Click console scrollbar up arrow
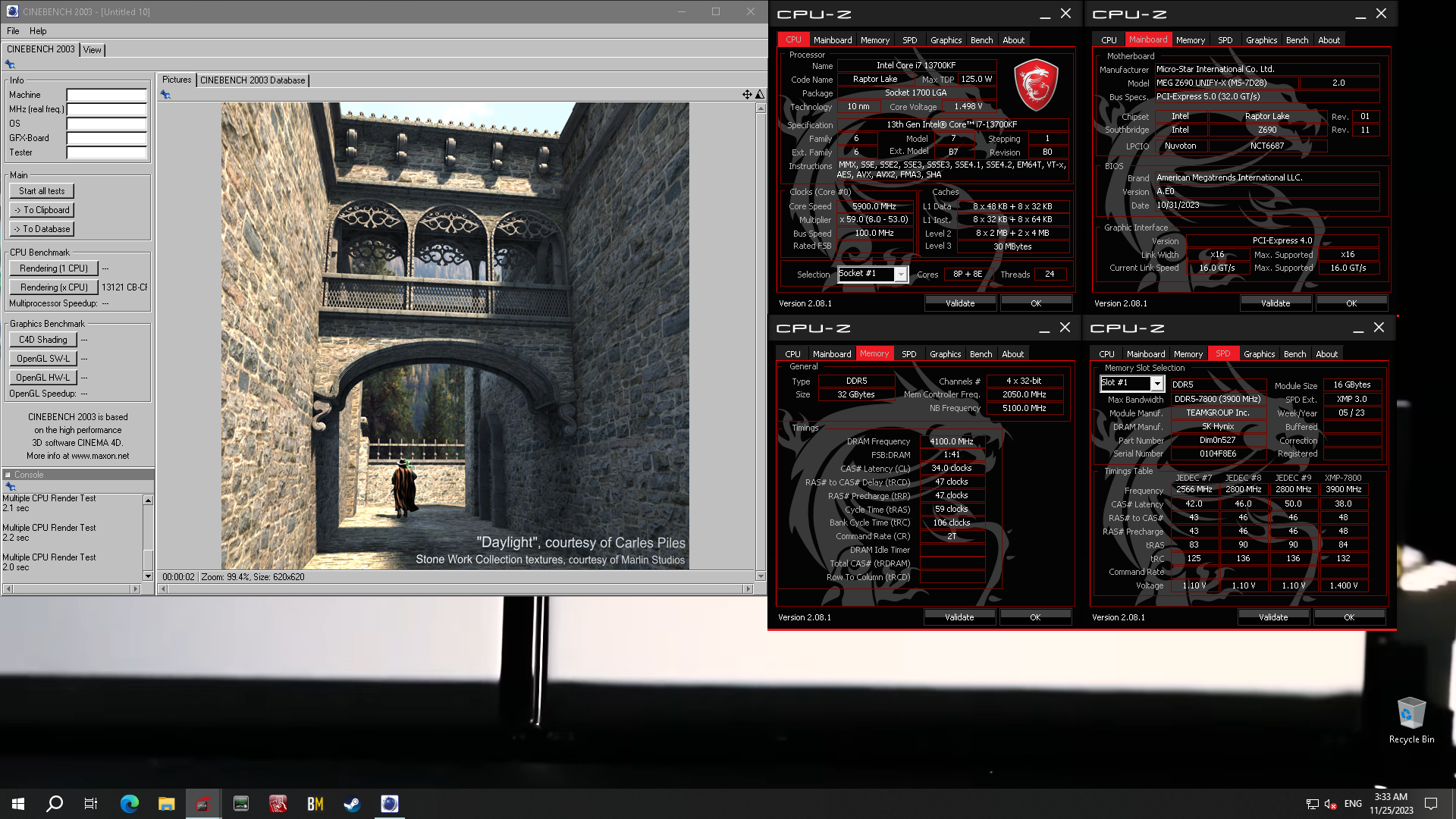The height and width of the screenshot is (819, 1456). coord(148,500)
